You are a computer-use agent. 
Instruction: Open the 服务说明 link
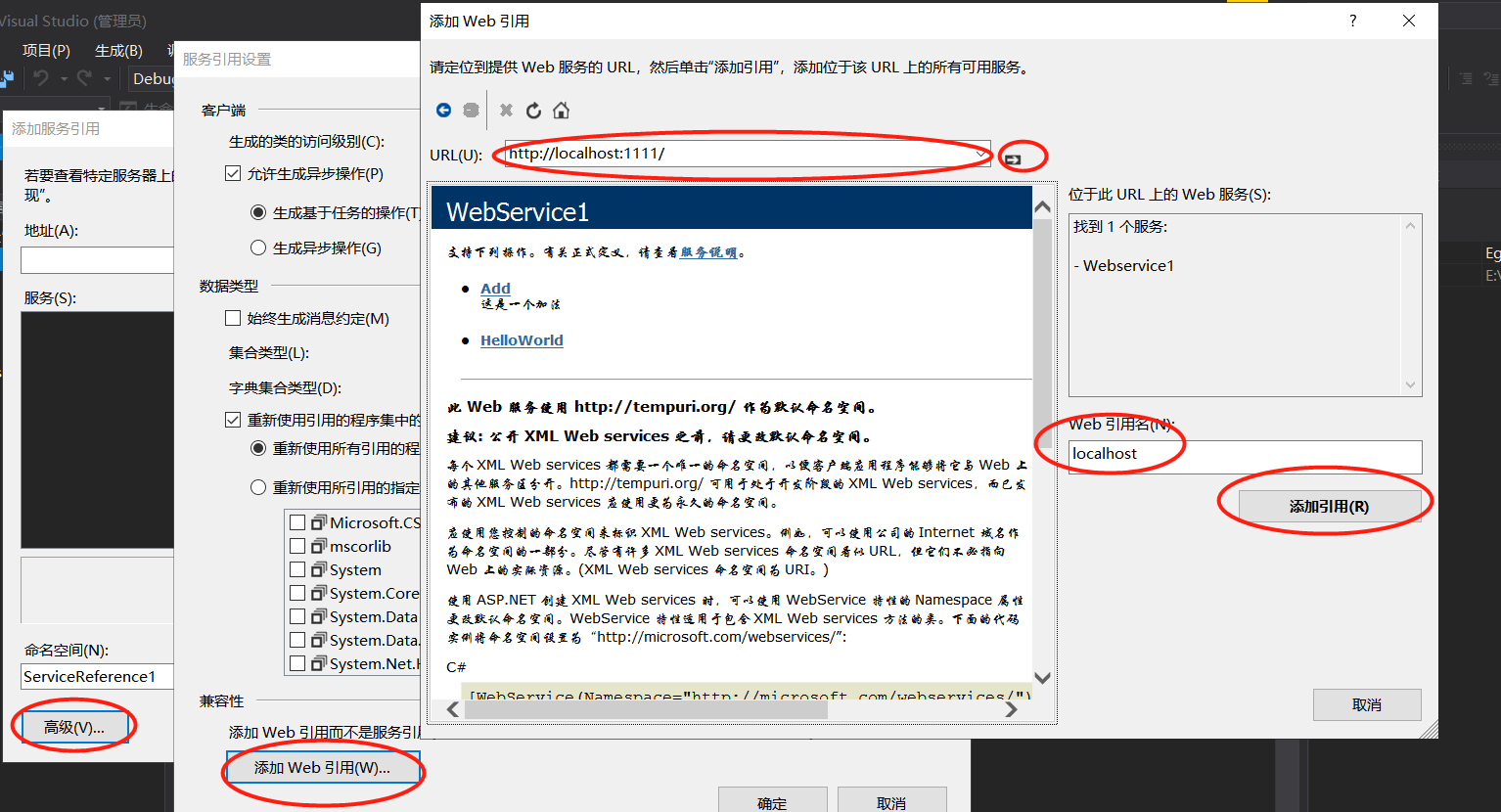pos(708,251)
